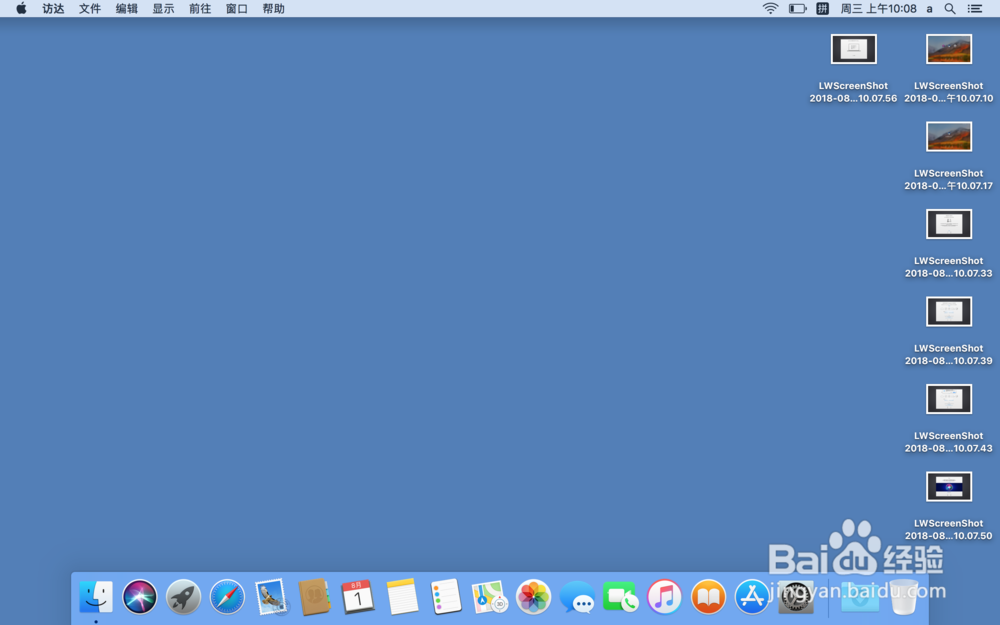Open the 编辑 menu

(126, 8)
